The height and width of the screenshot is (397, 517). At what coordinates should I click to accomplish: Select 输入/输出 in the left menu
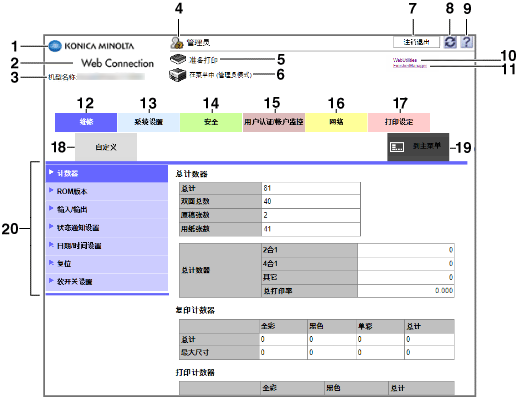pos(107,209)
